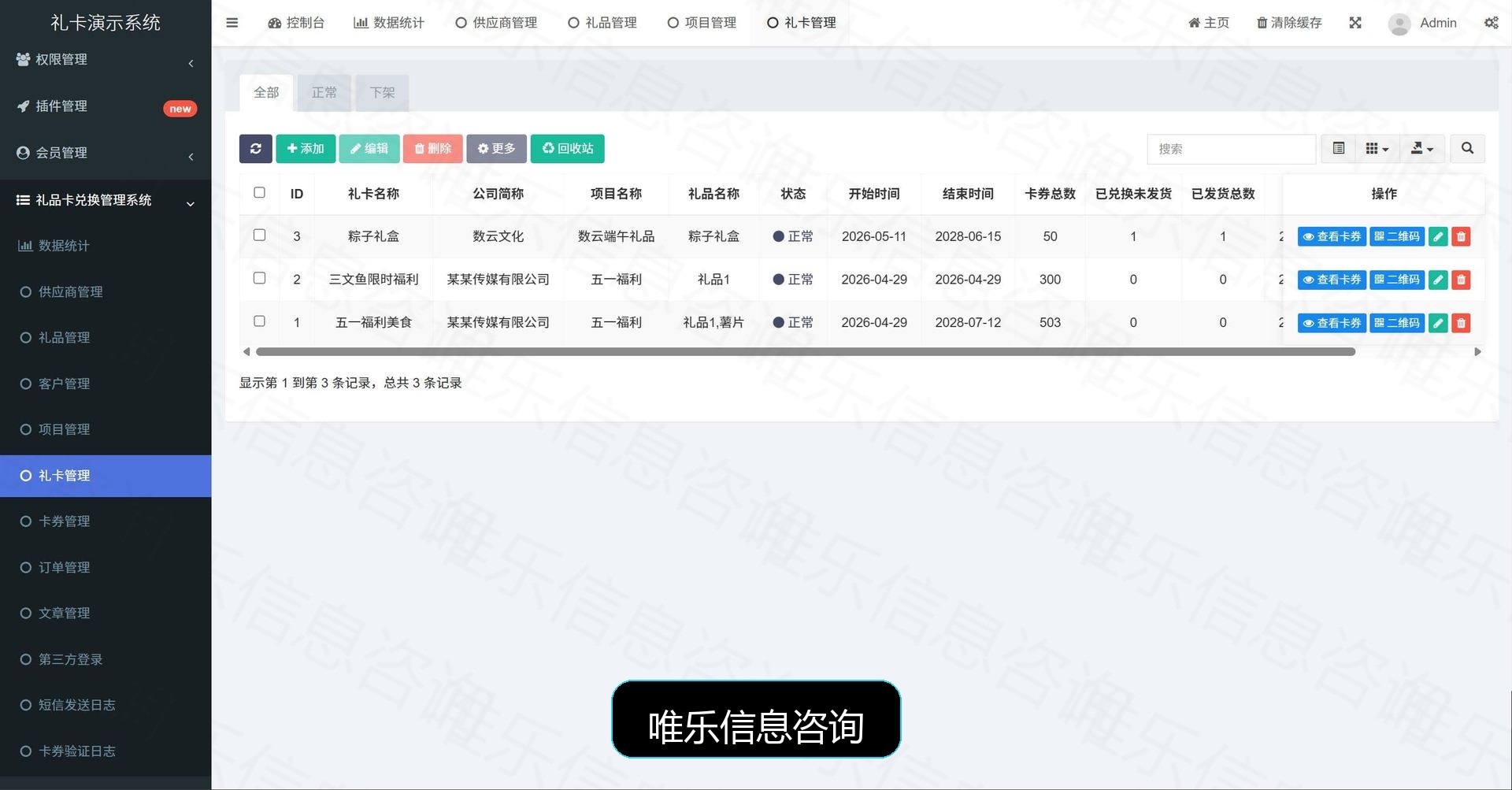The height and width of the screenshot is (790, 1512).
Task: Click green edit icon for 三文鱼限时福利 row
Action: pos(1438,280)
